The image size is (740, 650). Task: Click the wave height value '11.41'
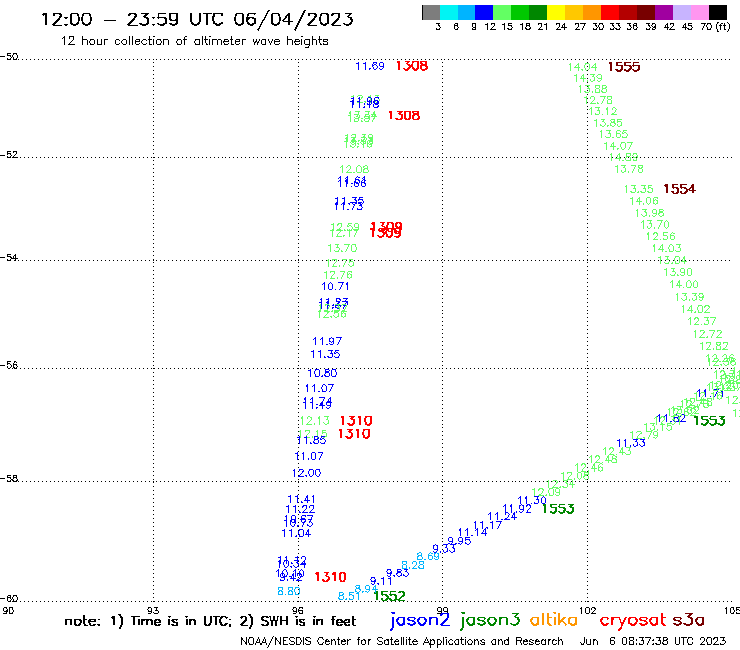pyautogui.click(x=302, y=499)
